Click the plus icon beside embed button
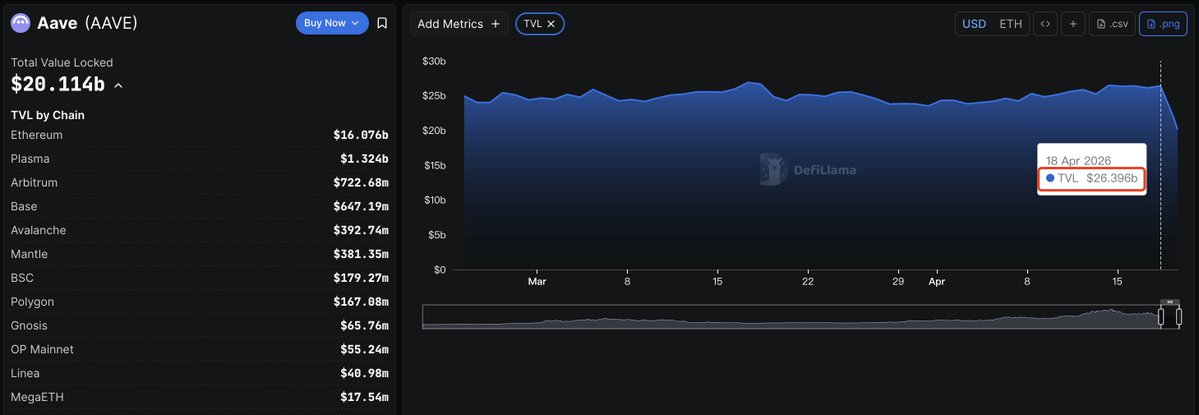1199x415 pixels. tap(1073, 24)
